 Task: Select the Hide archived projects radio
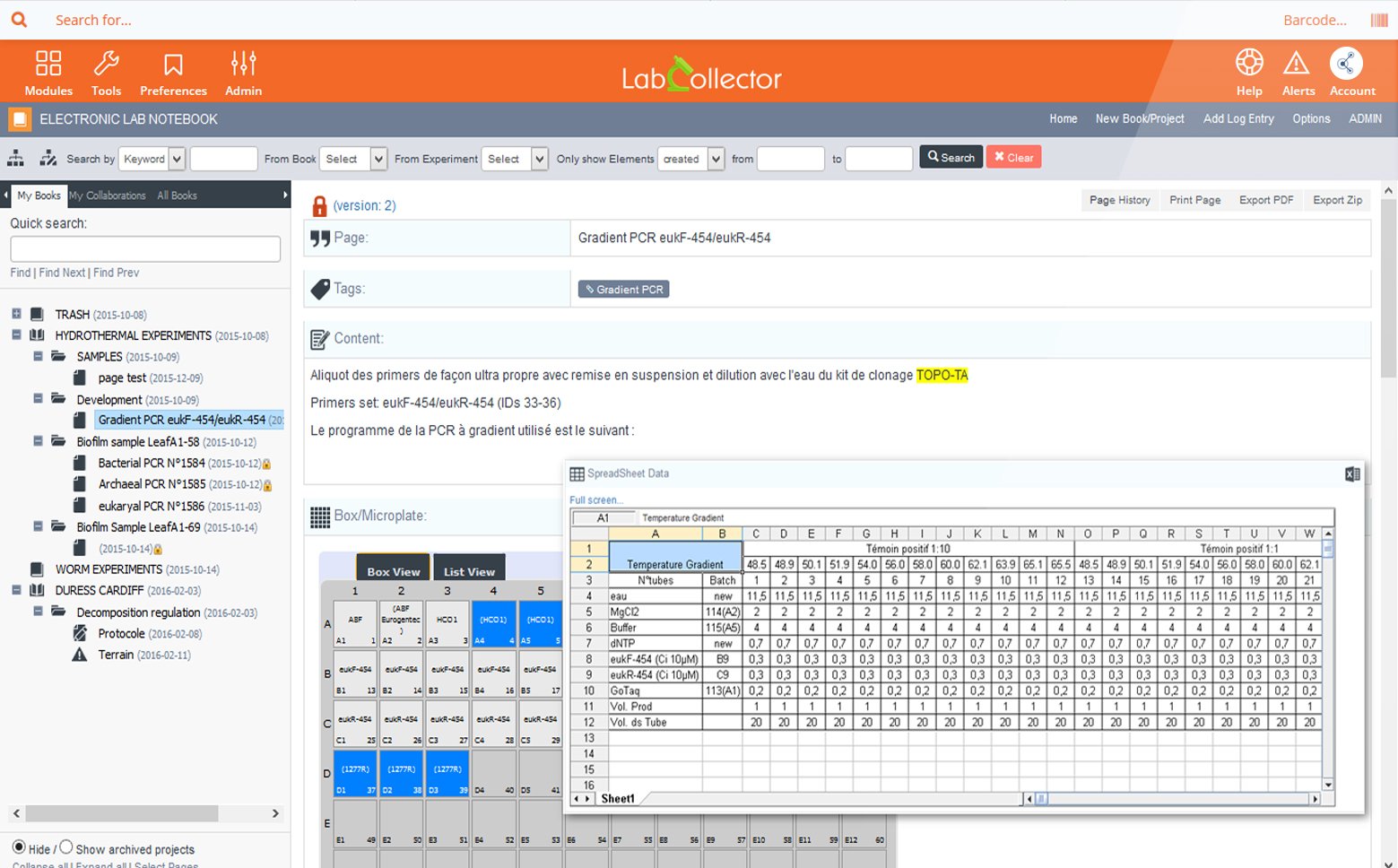coord(19,846)
